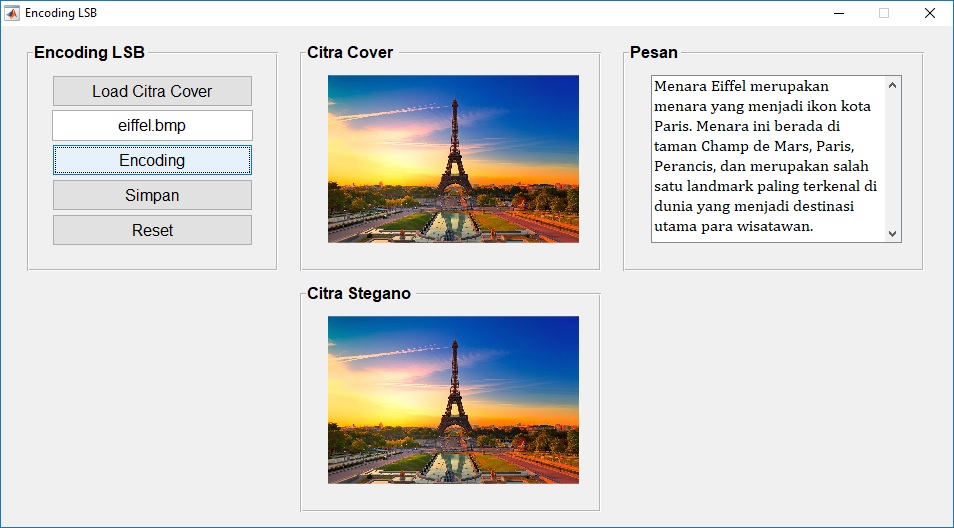Click the Citra Stegano output image

tap(453, 400)
